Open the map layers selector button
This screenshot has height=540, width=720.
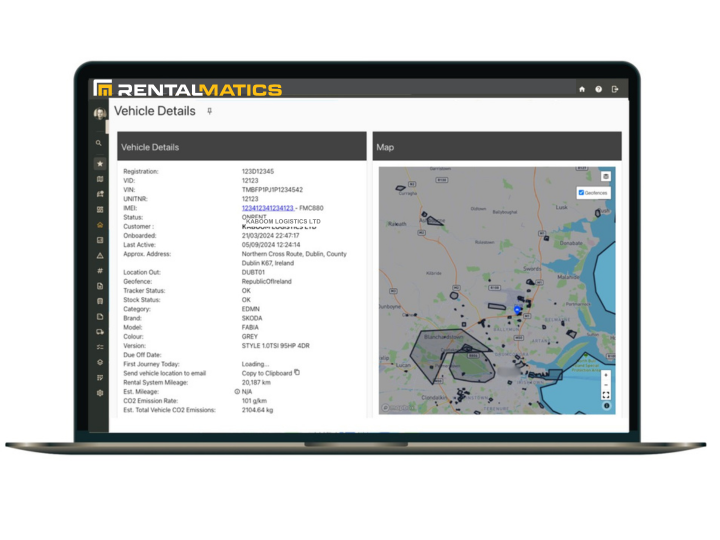(x=605, y=177)
